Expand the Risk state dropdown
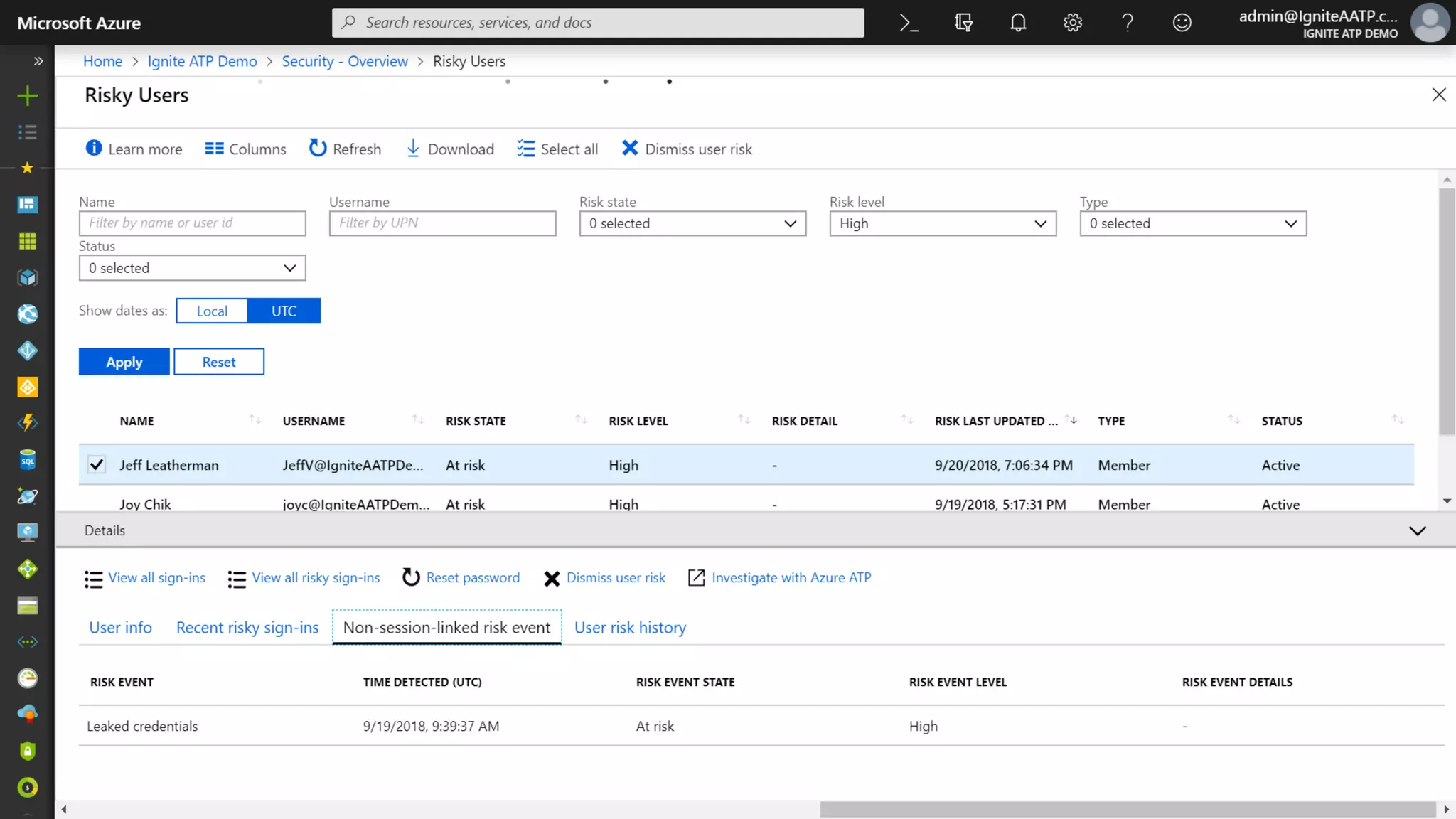1456x819 pixels. (692, 223)
